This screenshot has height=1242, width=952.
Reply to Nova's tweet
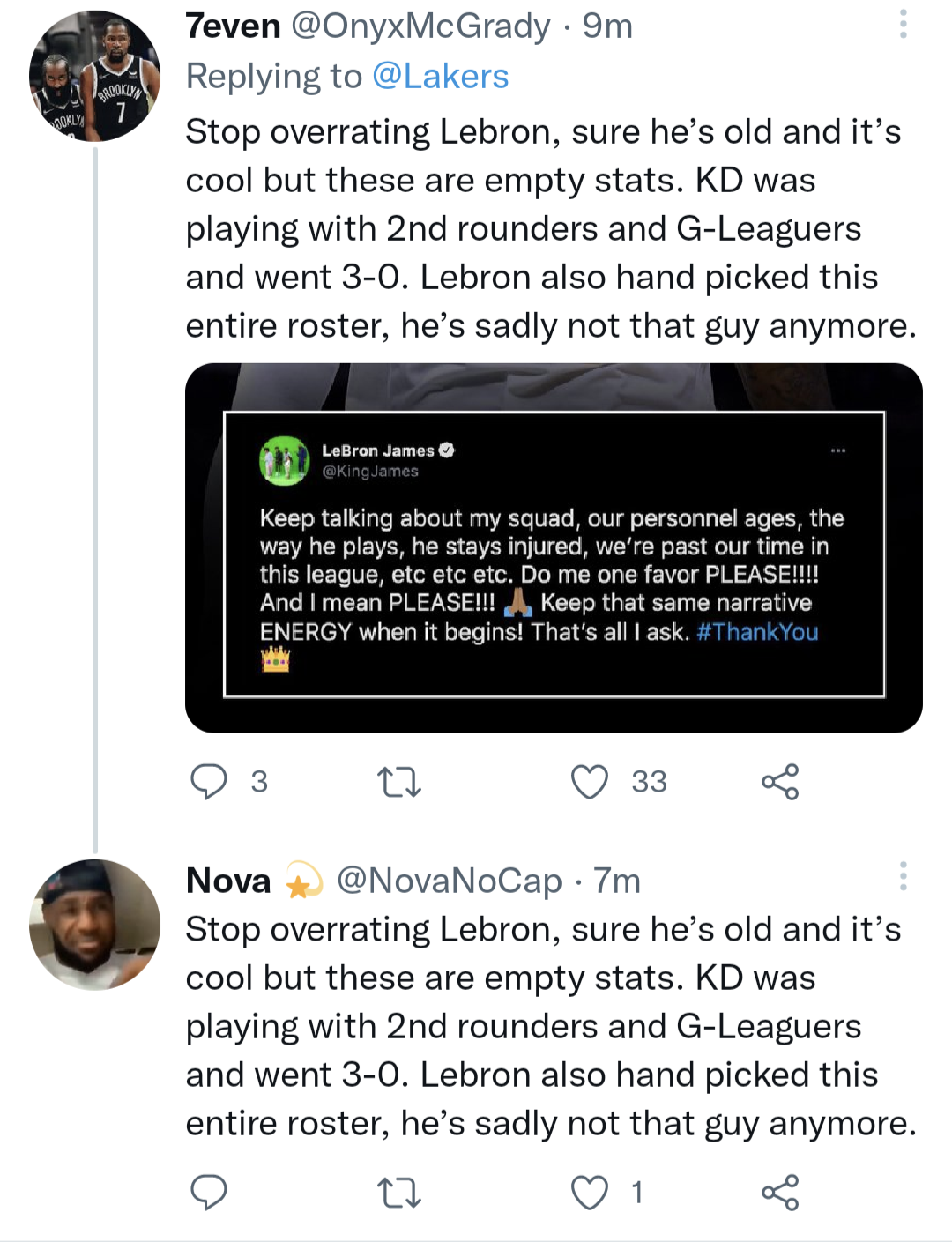(209, 1192)
